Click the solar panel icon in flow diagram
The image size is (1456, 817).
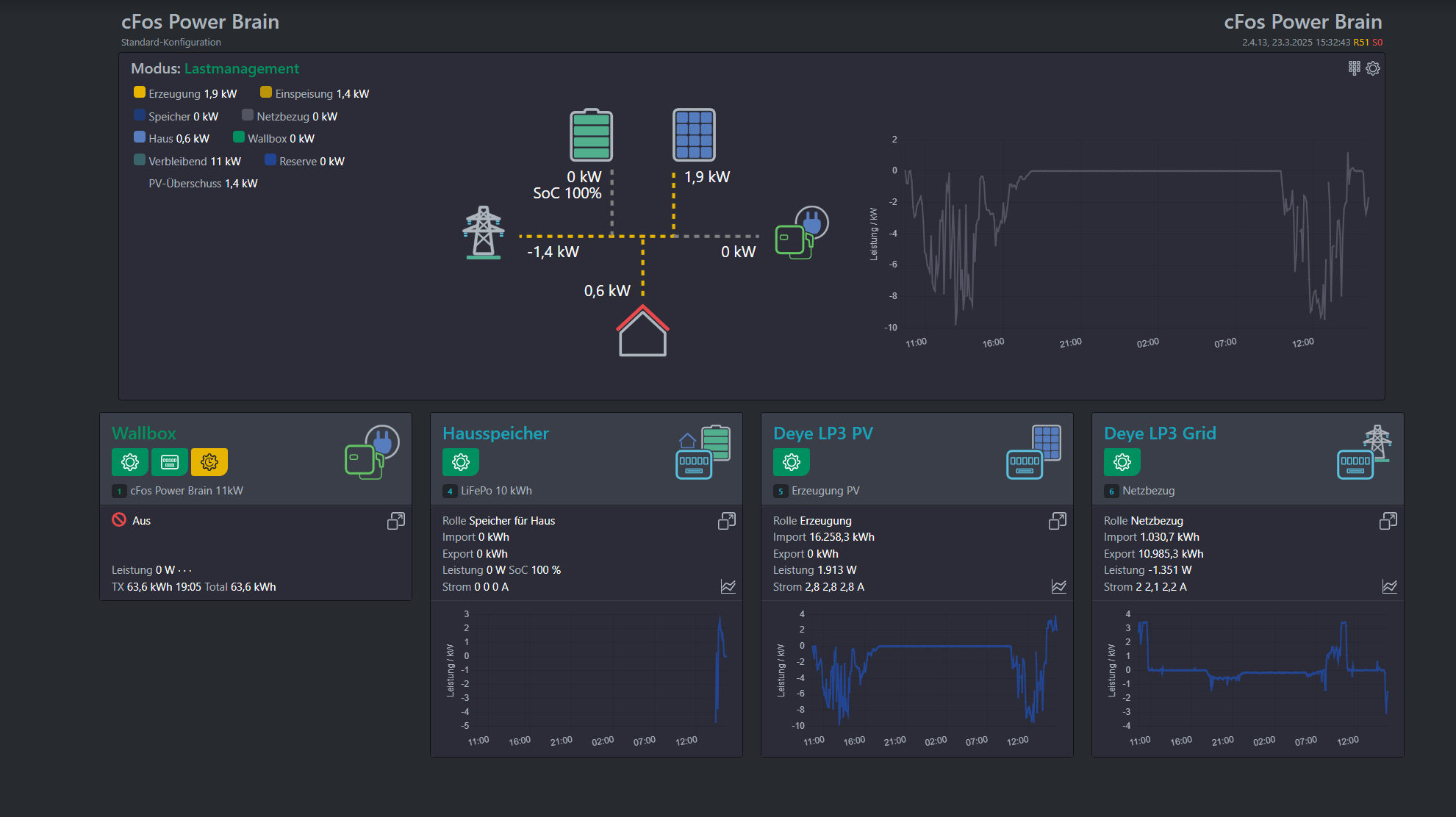[694, 134]
